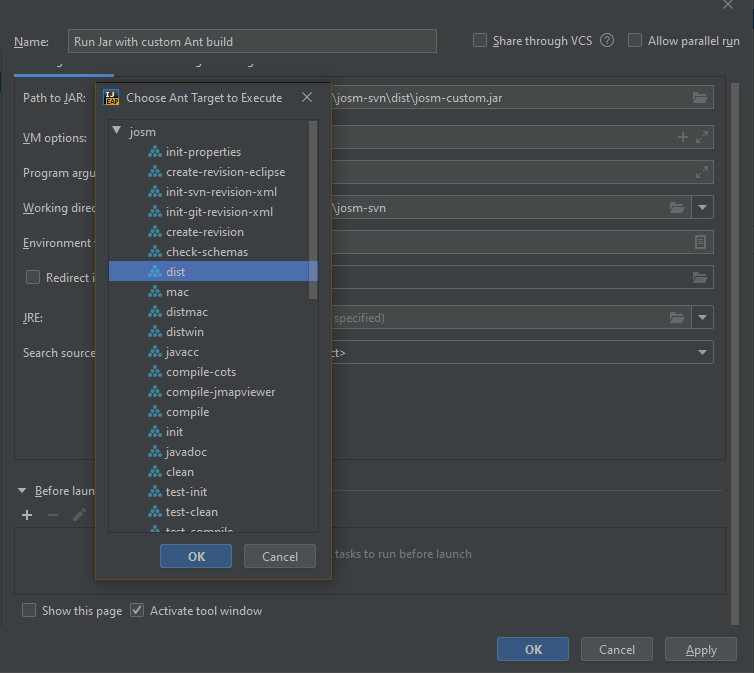Uncheck Activate tool window checkbox
The width and height of the screenshot is (754, 673).
tap(138, 610)
